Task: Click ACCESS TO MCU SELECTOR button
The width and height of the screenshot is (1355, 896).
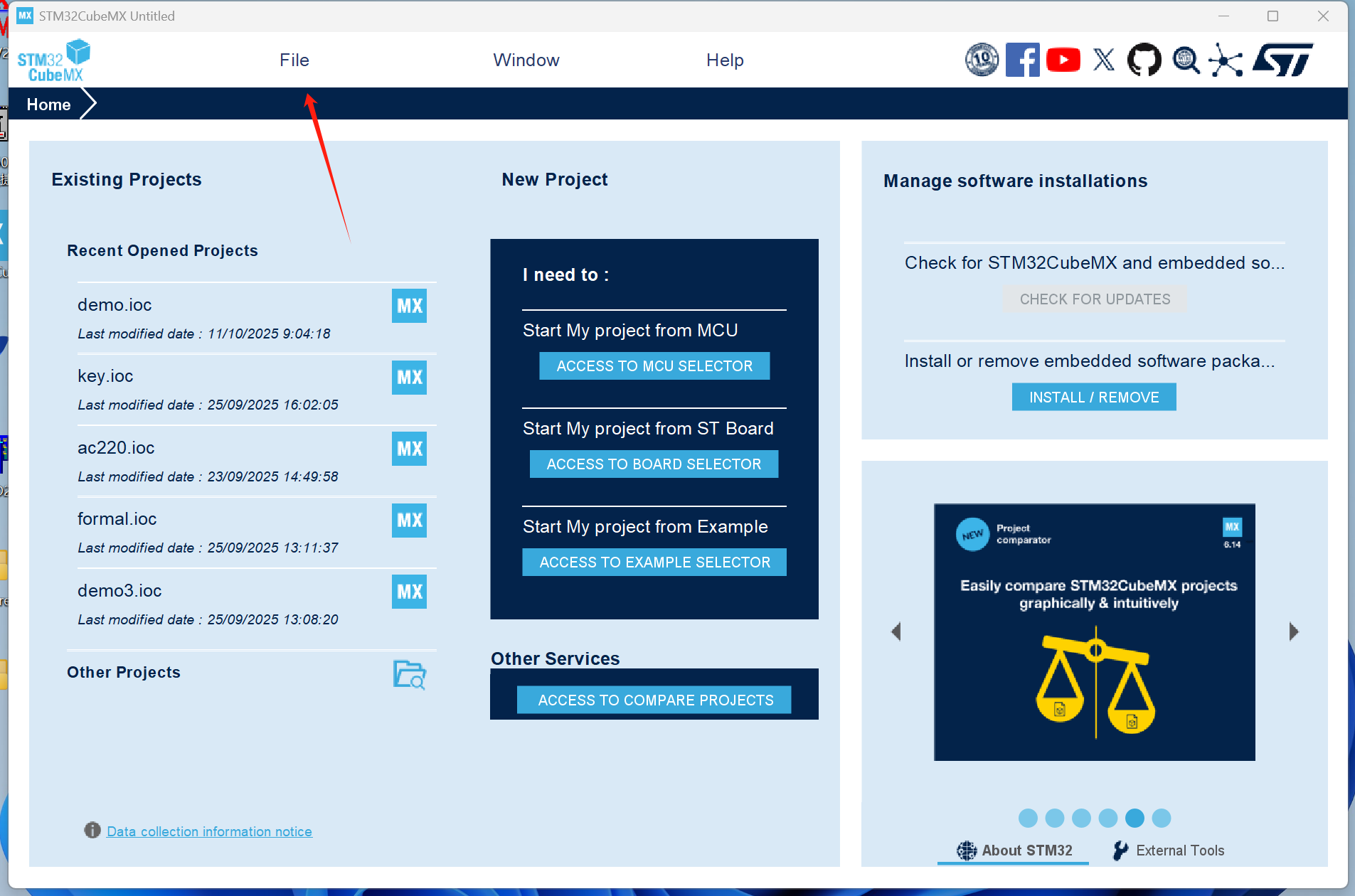Action: pos(654,366)
